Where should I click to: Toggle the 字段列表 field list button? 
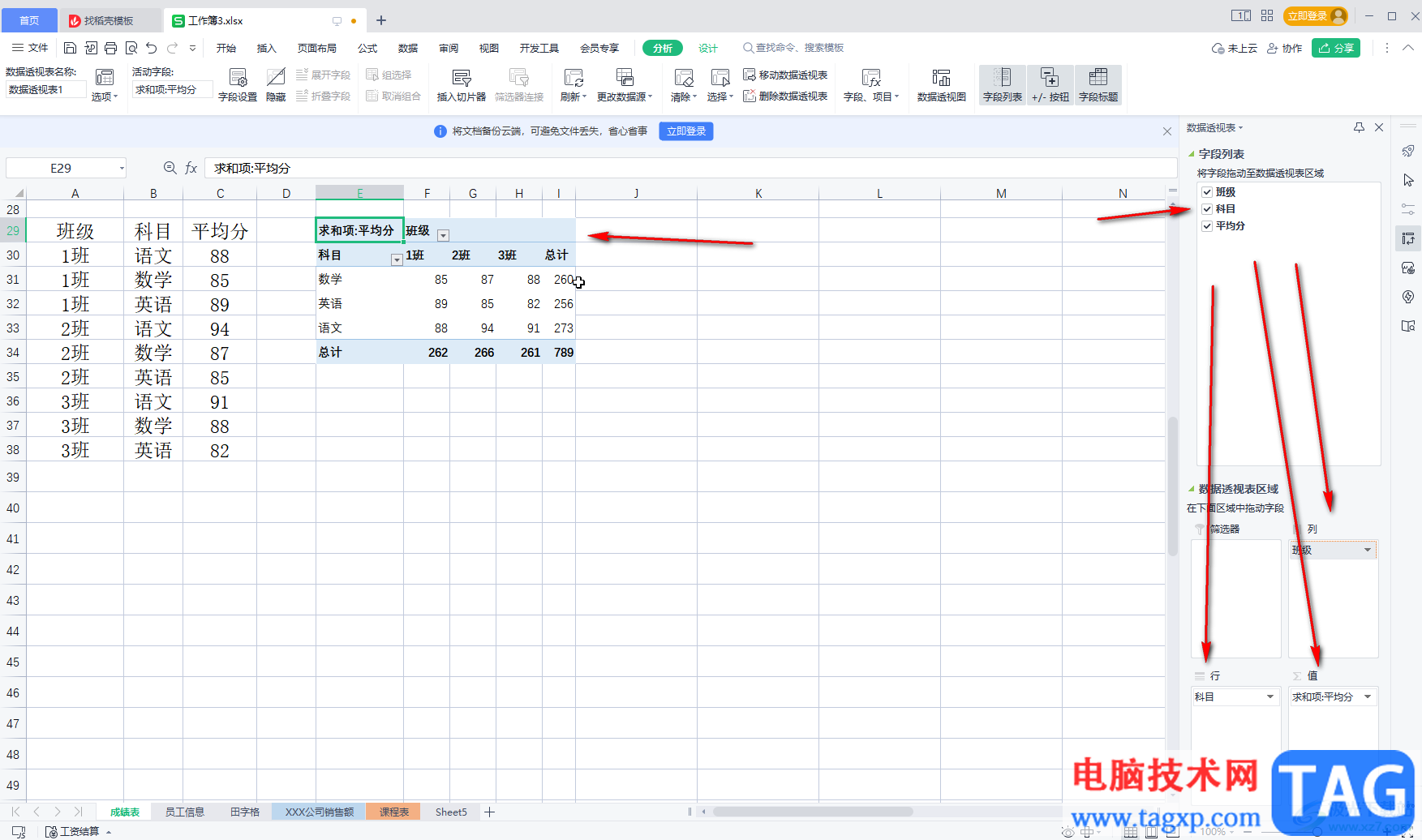1003,85
